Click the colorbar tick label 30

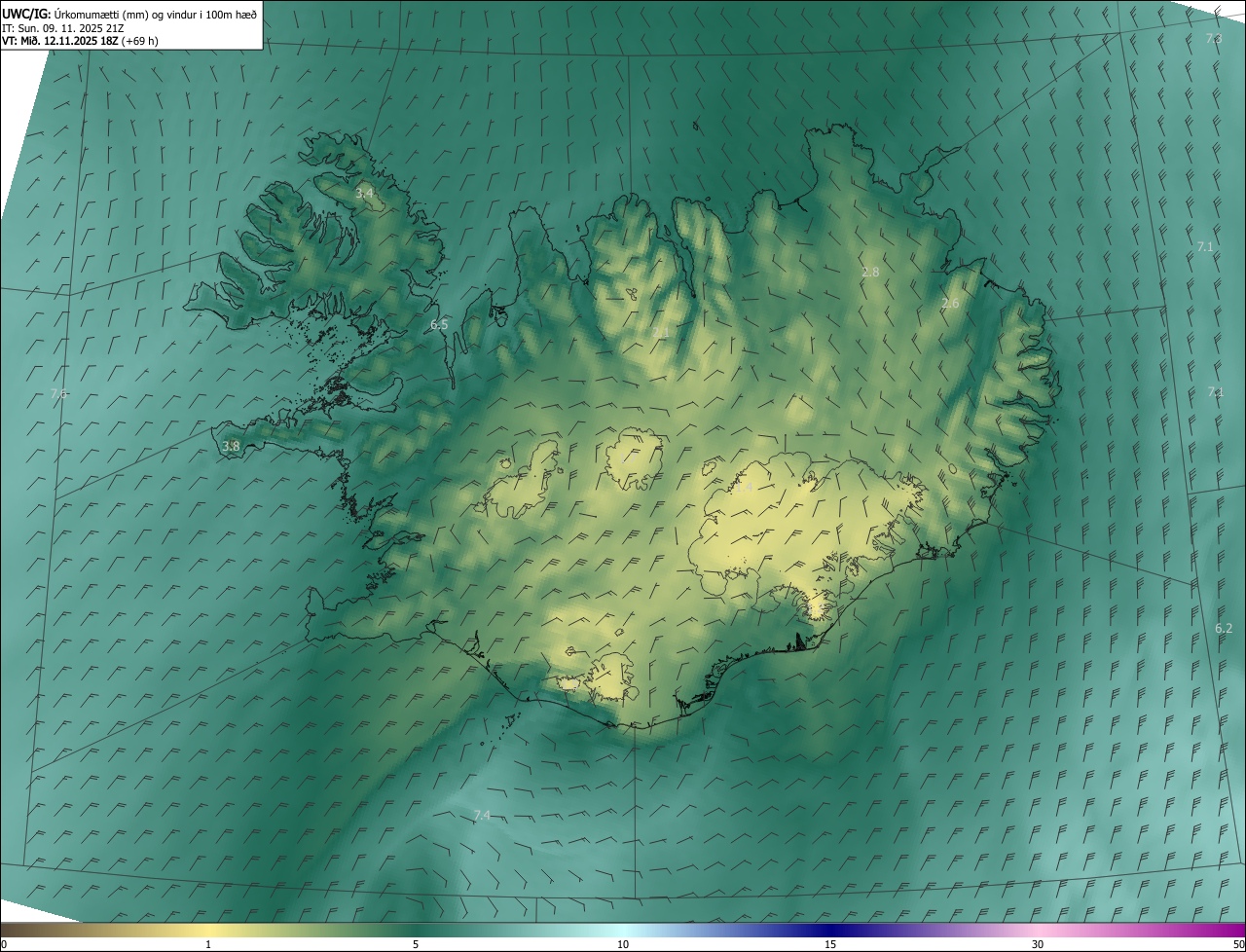(x=1038, y=944)
